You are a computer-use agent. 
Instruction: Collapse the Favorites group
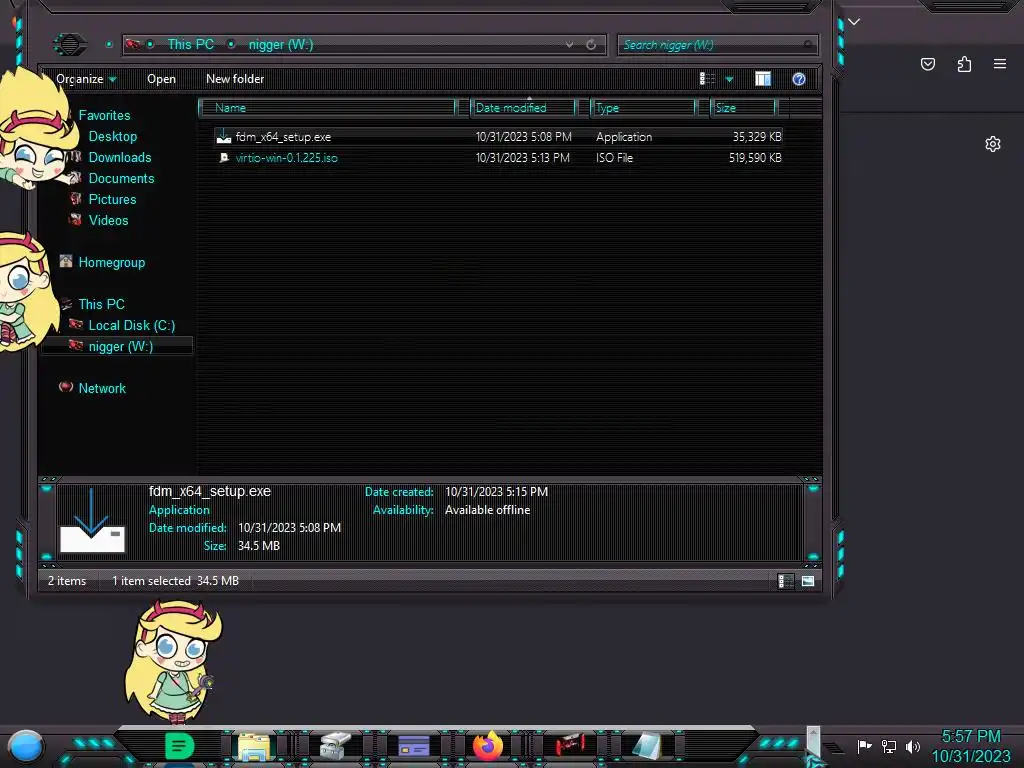click(x=104, y=116)
